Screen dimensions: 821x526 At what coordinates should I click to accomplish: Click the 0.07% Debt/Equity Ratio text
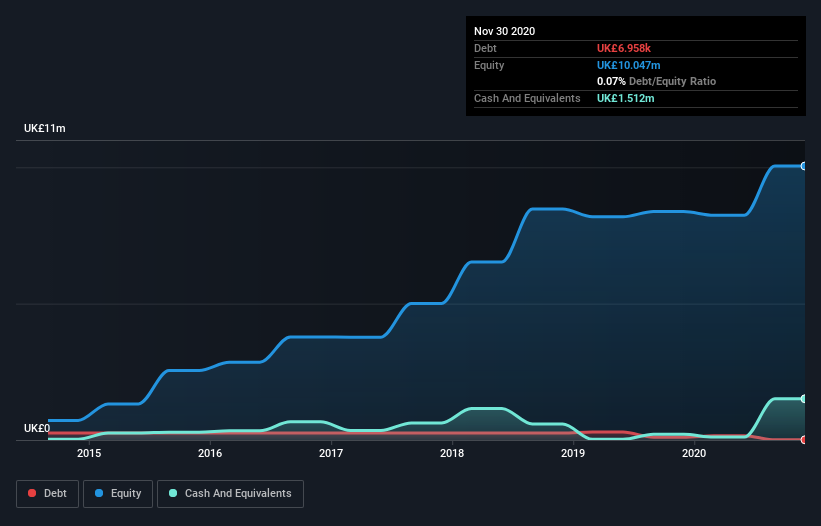[656, 81]
